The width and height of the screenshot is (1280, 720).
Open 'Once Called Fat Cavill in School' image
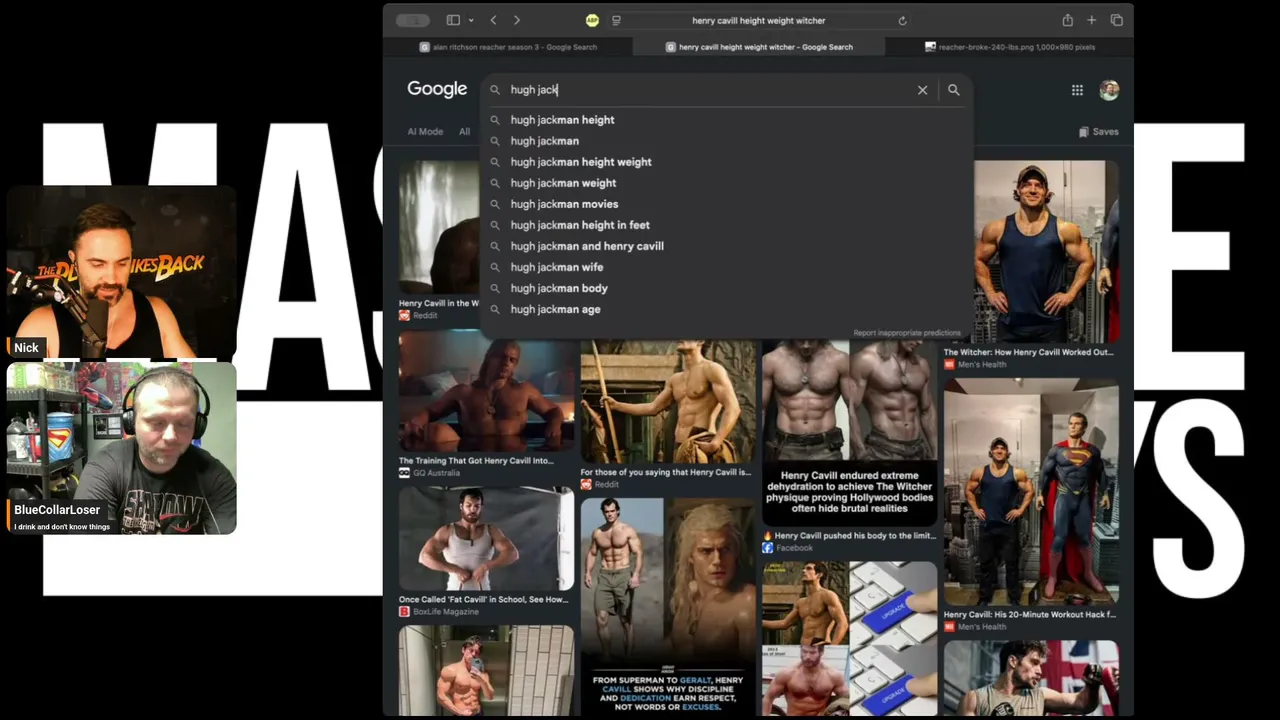click(x=487, y=538)
